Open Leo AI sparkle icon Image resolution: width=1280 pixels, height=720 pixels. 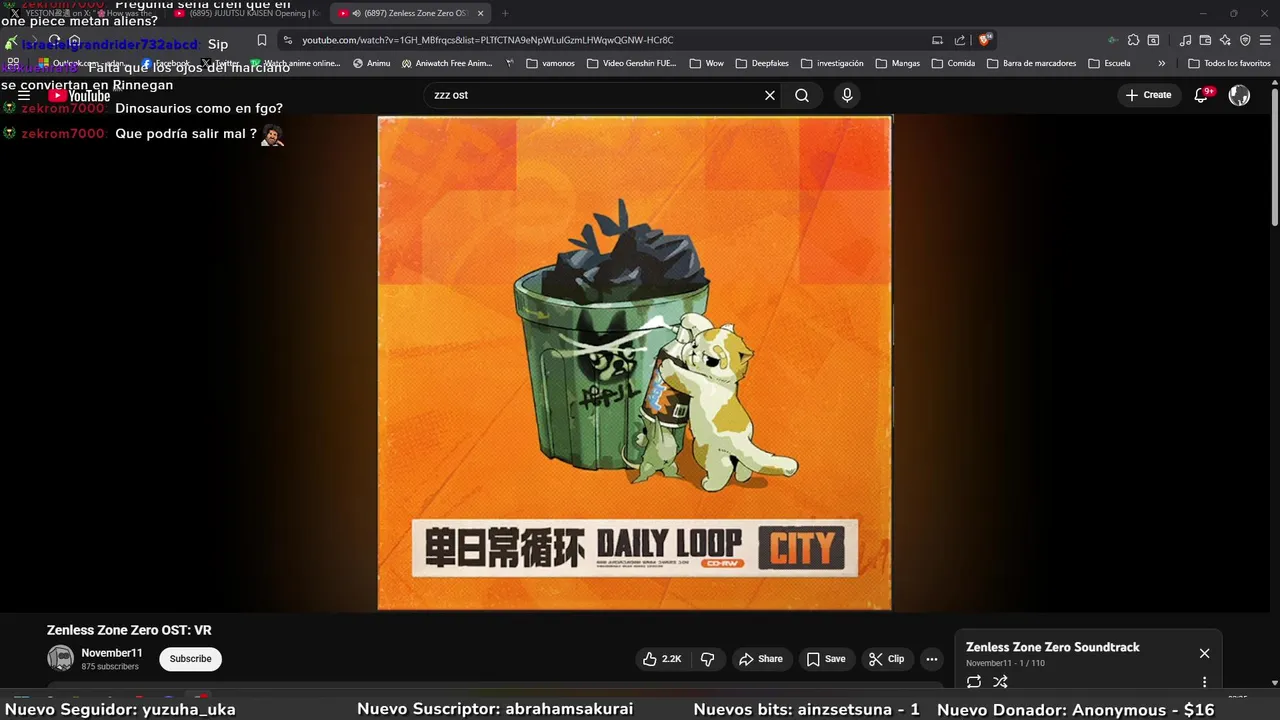(1225, 40)
